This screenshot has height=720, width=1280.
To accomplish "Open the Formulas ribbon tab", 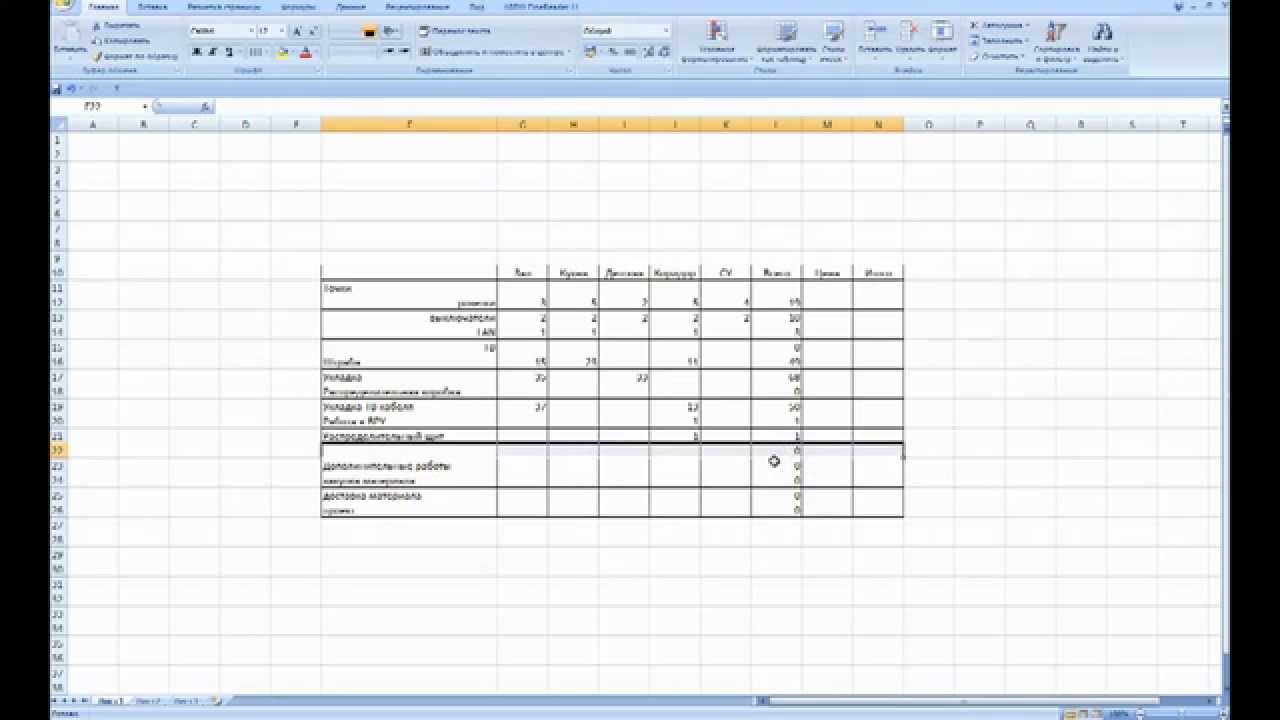I will [298, 6].
